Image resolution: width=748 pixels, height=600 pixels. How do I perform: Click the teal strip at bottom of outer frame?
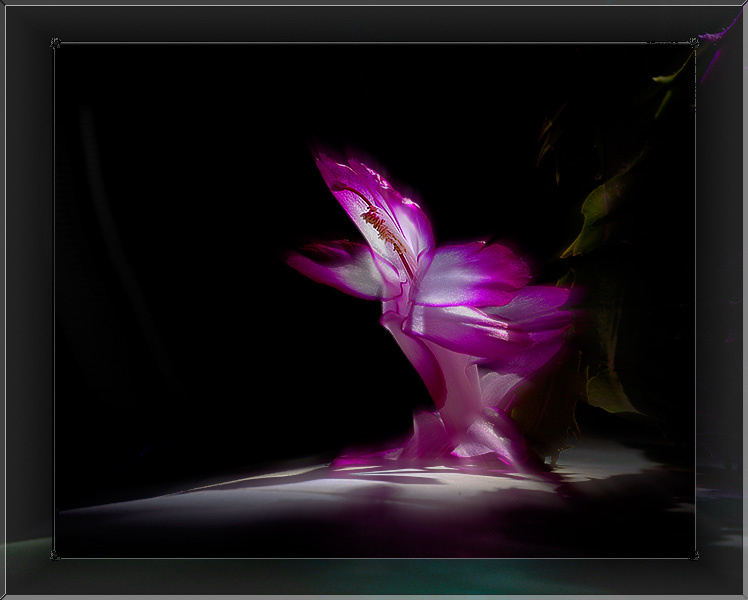(x=372, y=576)
